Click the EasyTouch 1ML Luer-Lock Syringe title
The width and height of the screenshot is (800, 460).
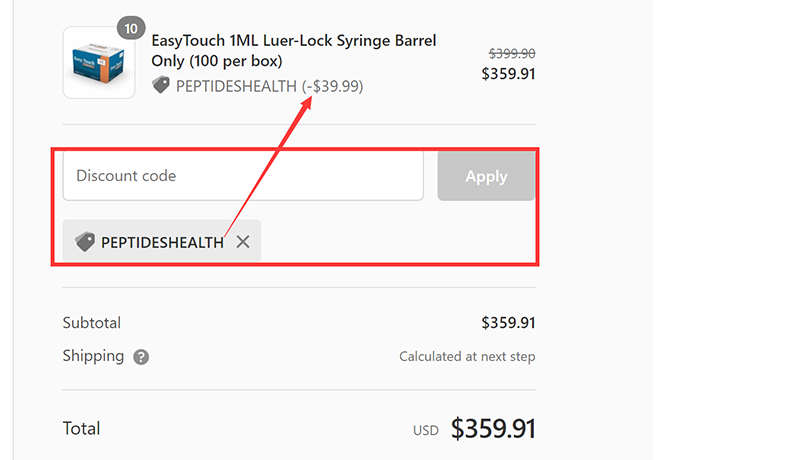click(x=293, y=50)
